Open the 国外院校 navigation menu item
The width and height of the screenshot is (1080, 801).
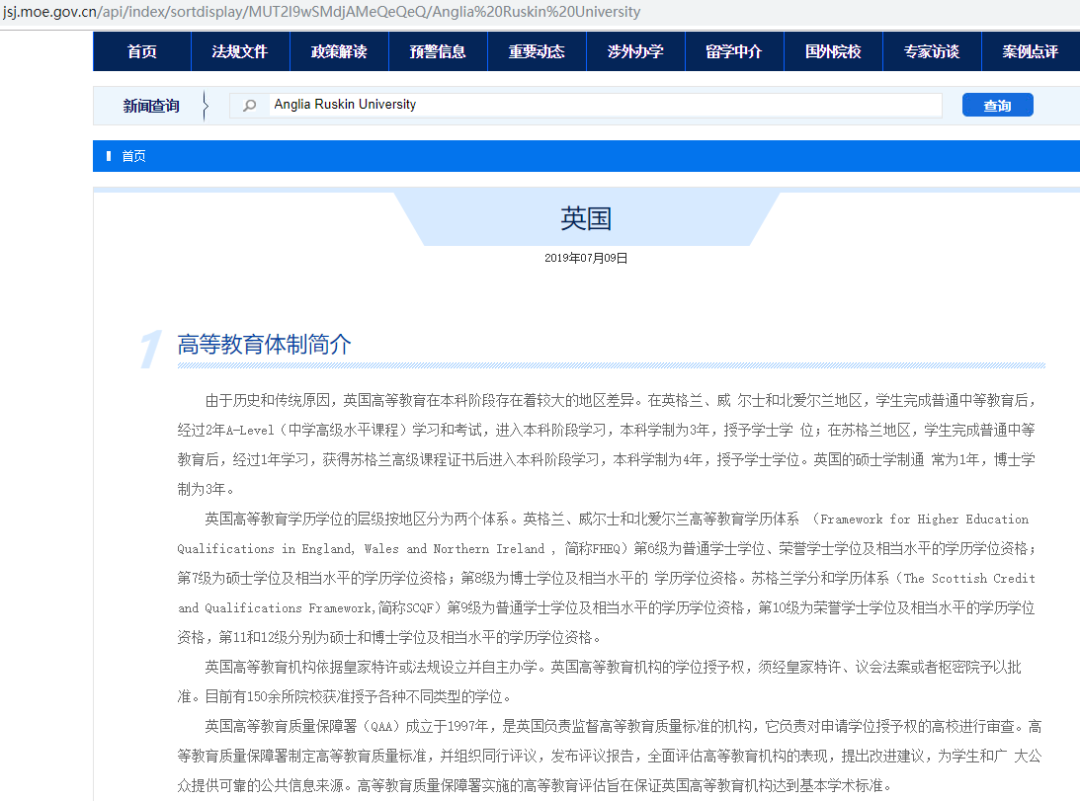[833, 50]
